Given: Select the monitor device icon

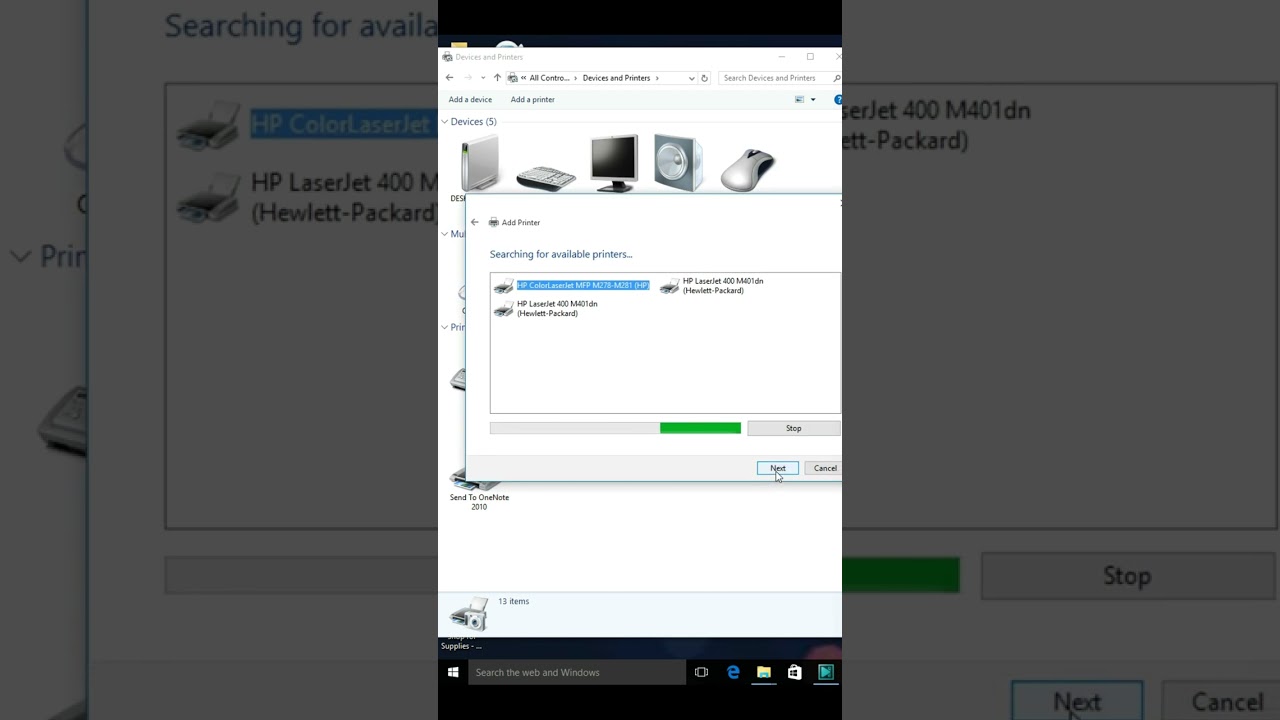Looking at the screenshot, I should point(613,163).
